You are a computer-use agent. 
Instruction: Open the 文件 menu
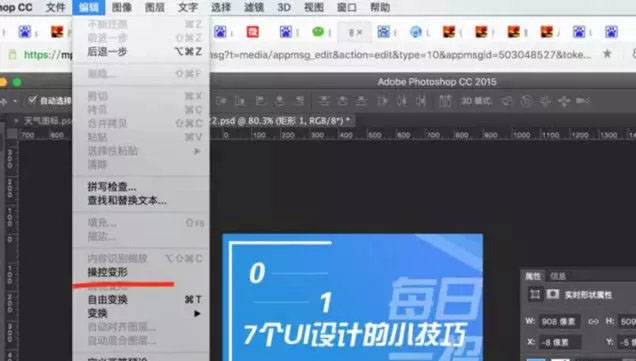55,7
